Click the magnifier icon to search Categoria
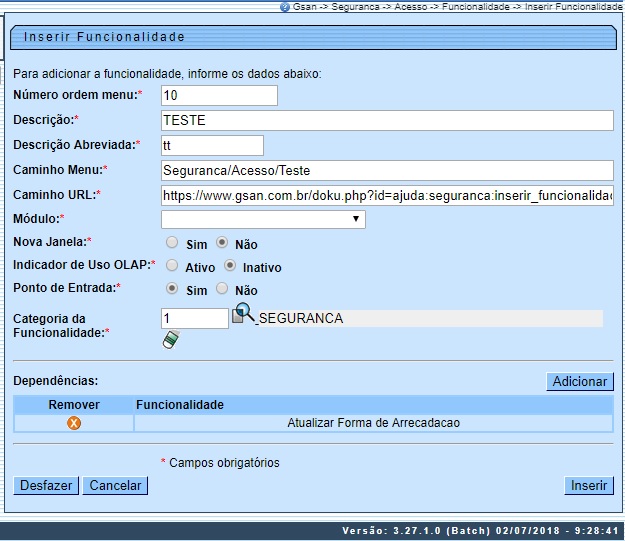625x541 pixels. [244, 315]
